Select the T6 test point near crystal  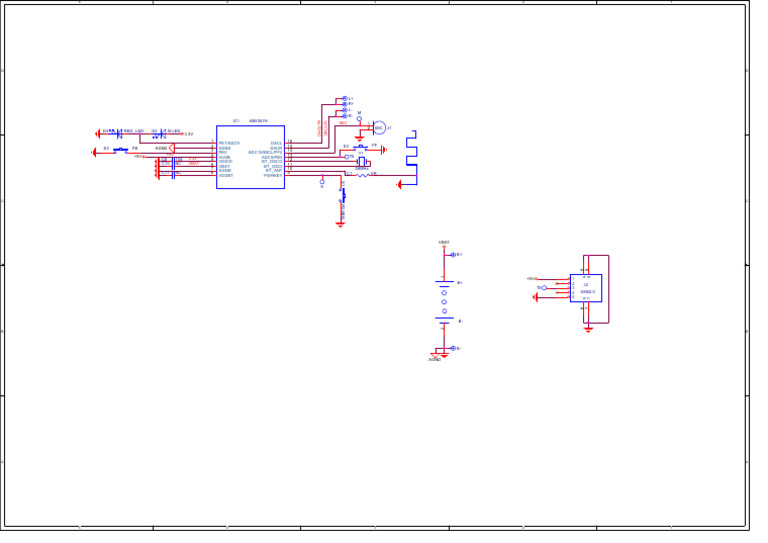coord(347,157)
